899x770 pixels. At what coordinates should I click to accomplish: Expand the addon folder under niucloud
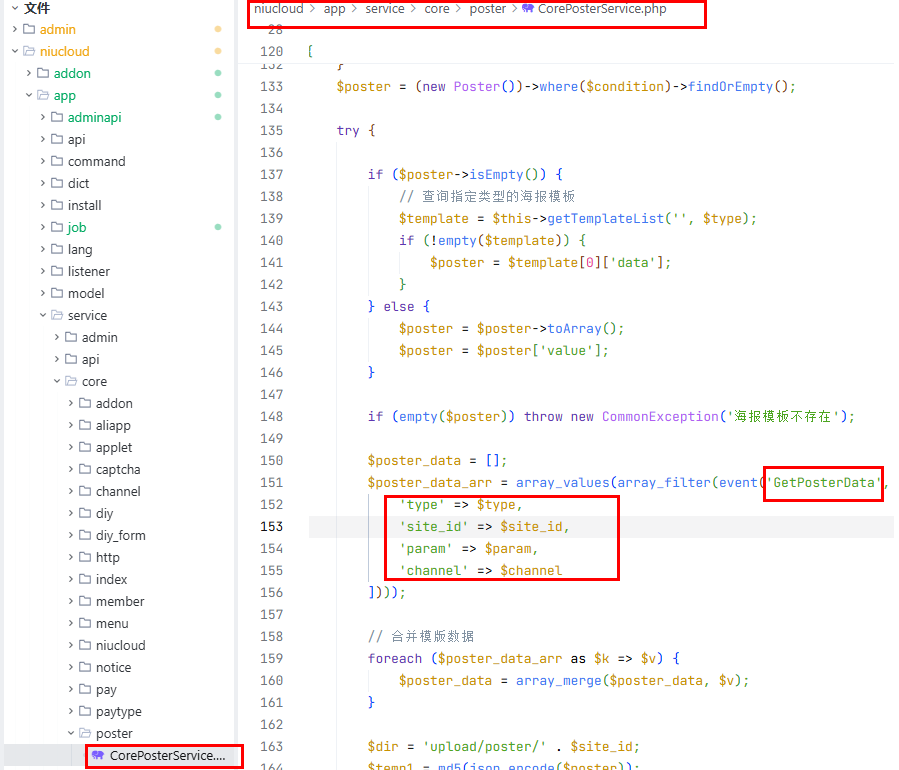point(28,73)
